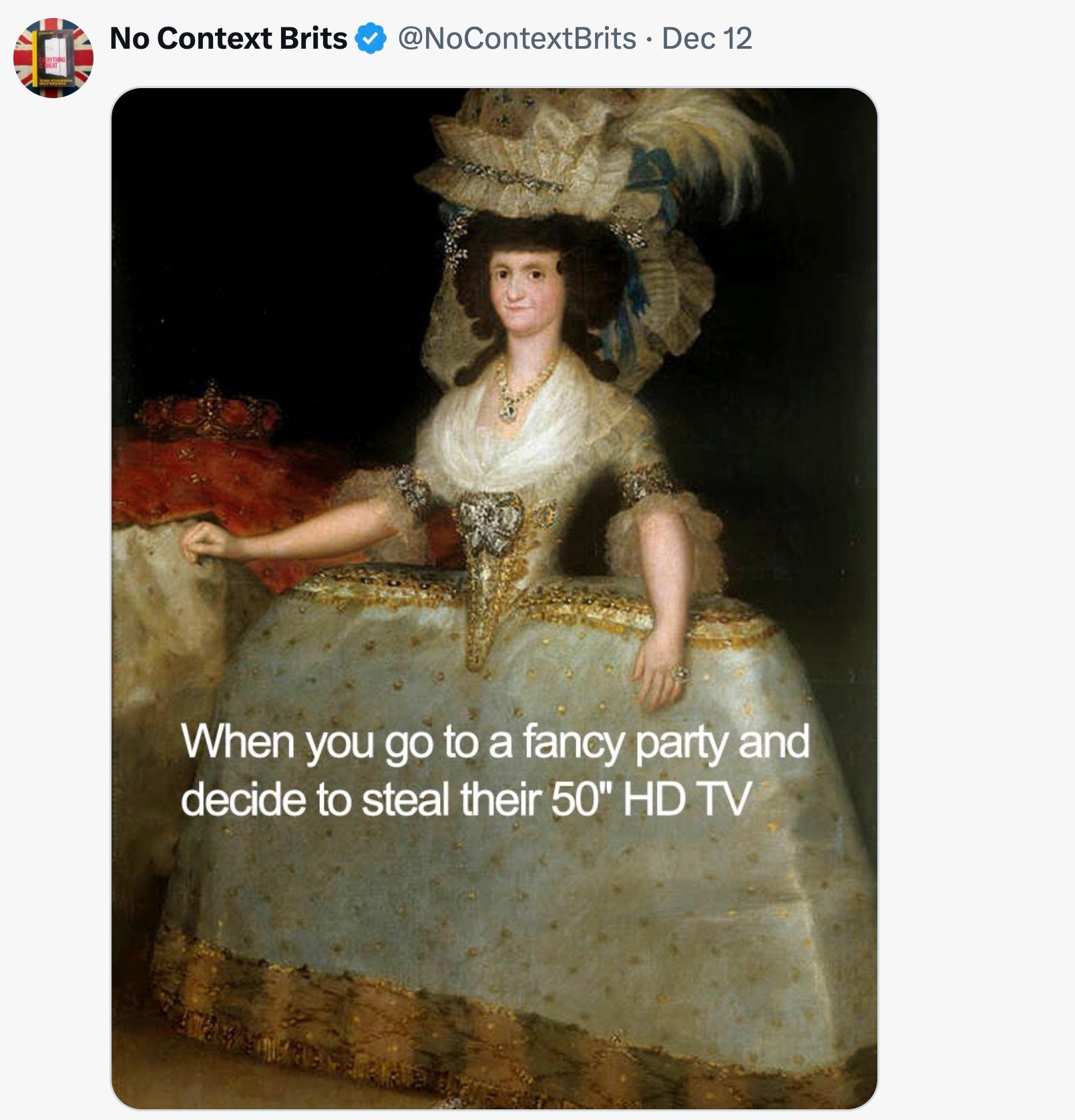Open the No Context Brits display name
1075x1120 pixels.
coord(228,38)
